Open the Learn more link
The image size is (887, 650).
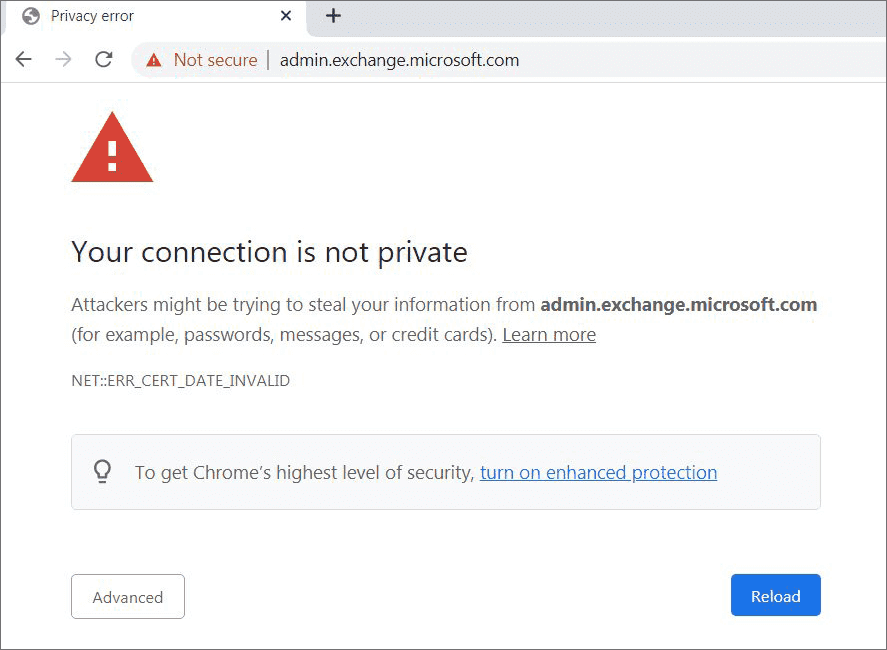(549, 335)
